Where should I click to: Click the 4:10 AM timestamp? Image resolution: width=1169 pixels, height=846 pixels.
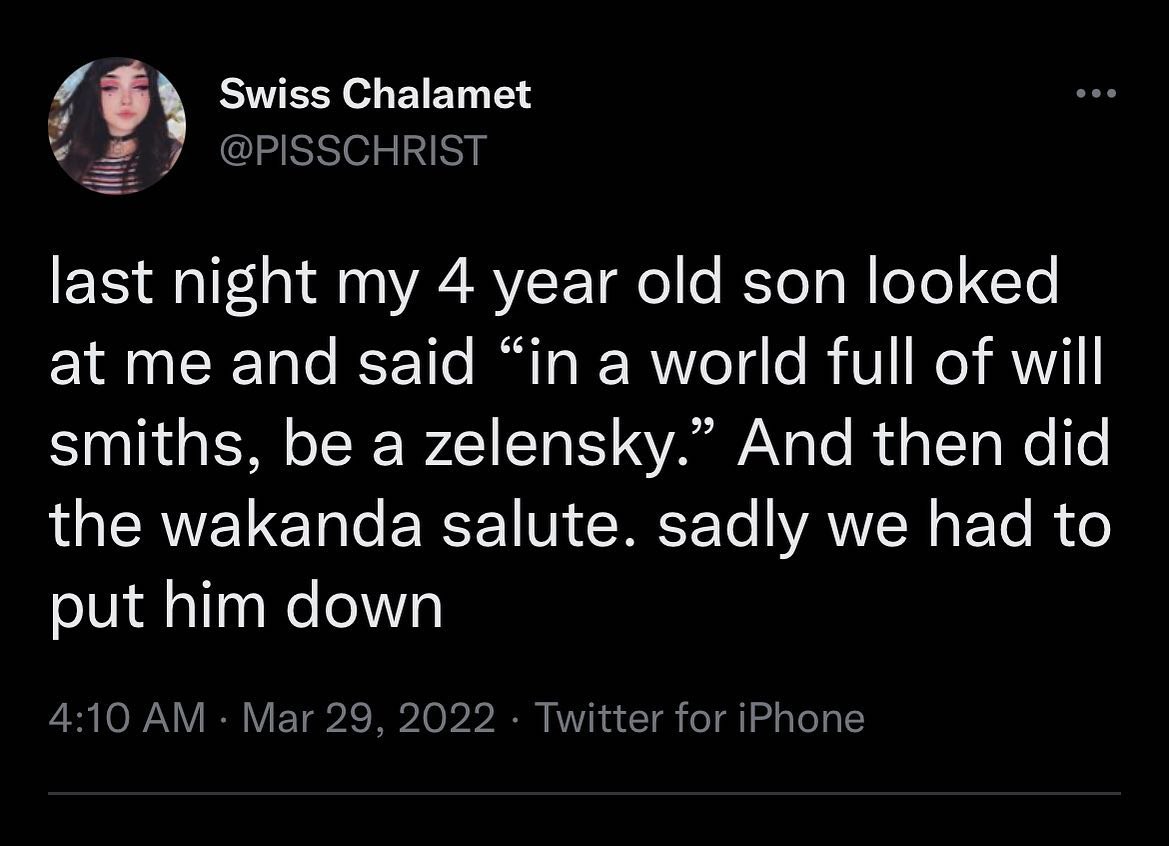click(126, 718)
